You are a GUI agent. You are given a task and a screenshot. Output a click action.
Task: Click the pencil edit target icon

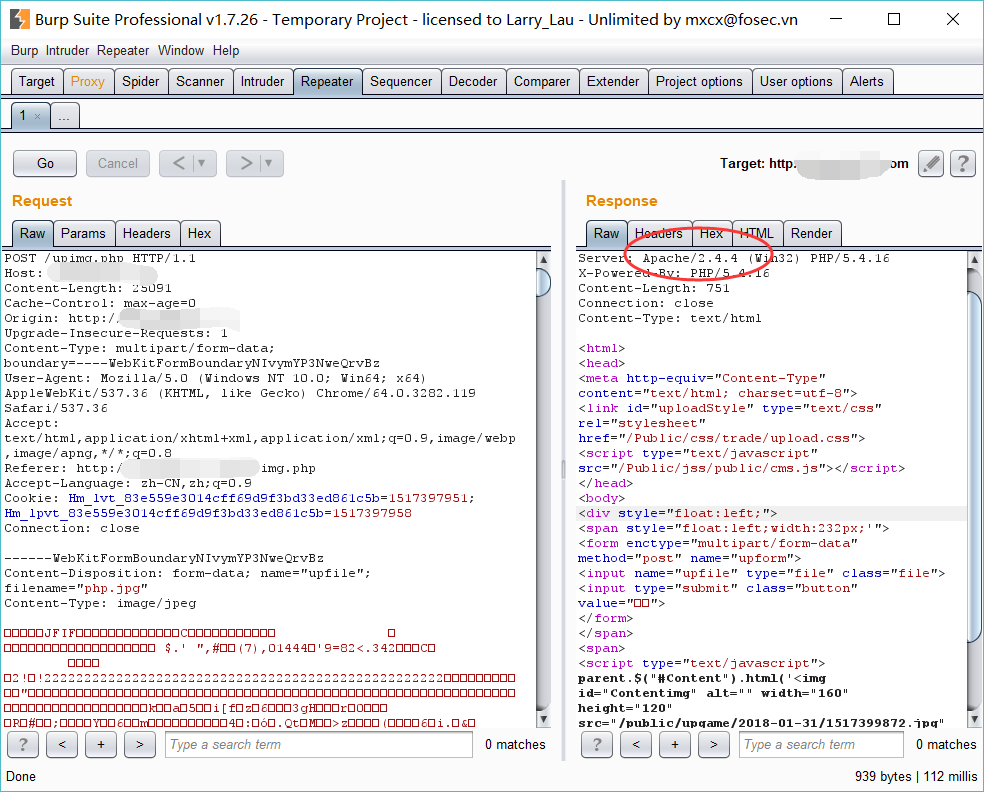931,164
